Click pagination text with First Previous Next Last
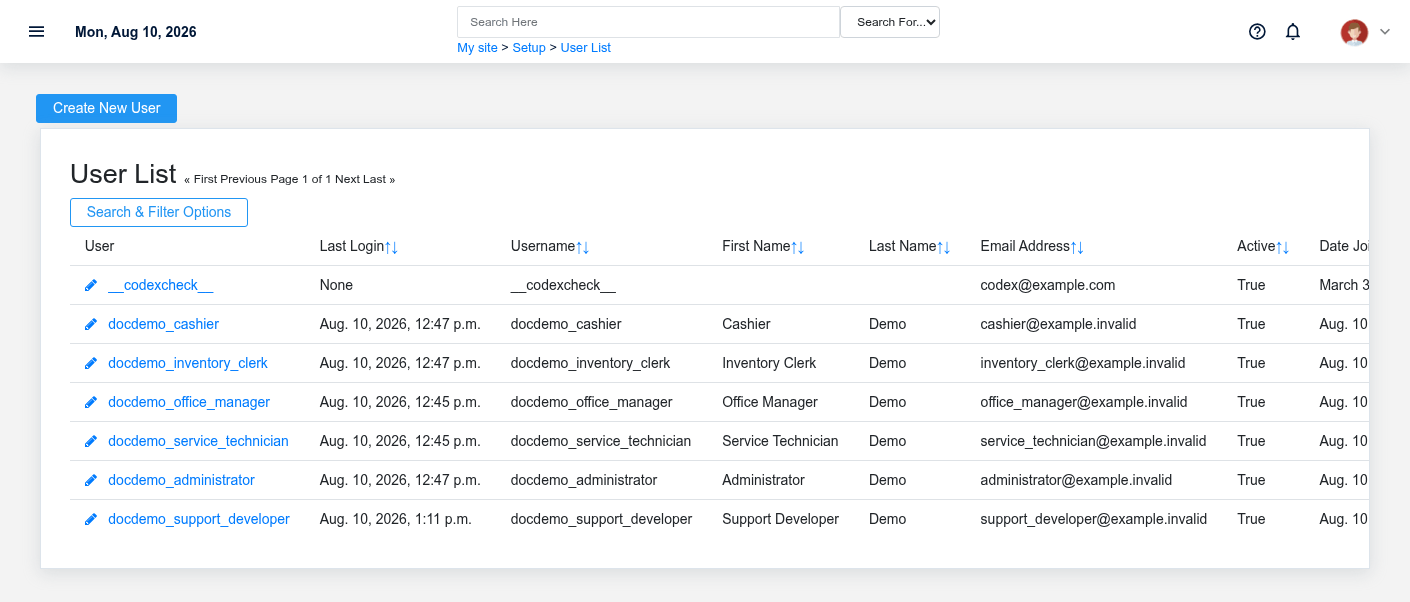 click(289, 179)
